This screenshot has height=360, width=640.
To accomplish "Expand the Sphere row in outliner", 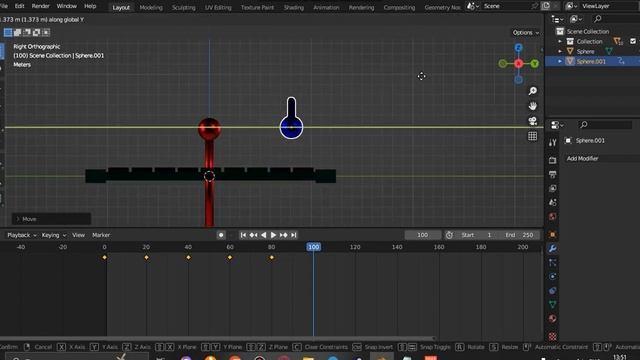I will point(560,51).
